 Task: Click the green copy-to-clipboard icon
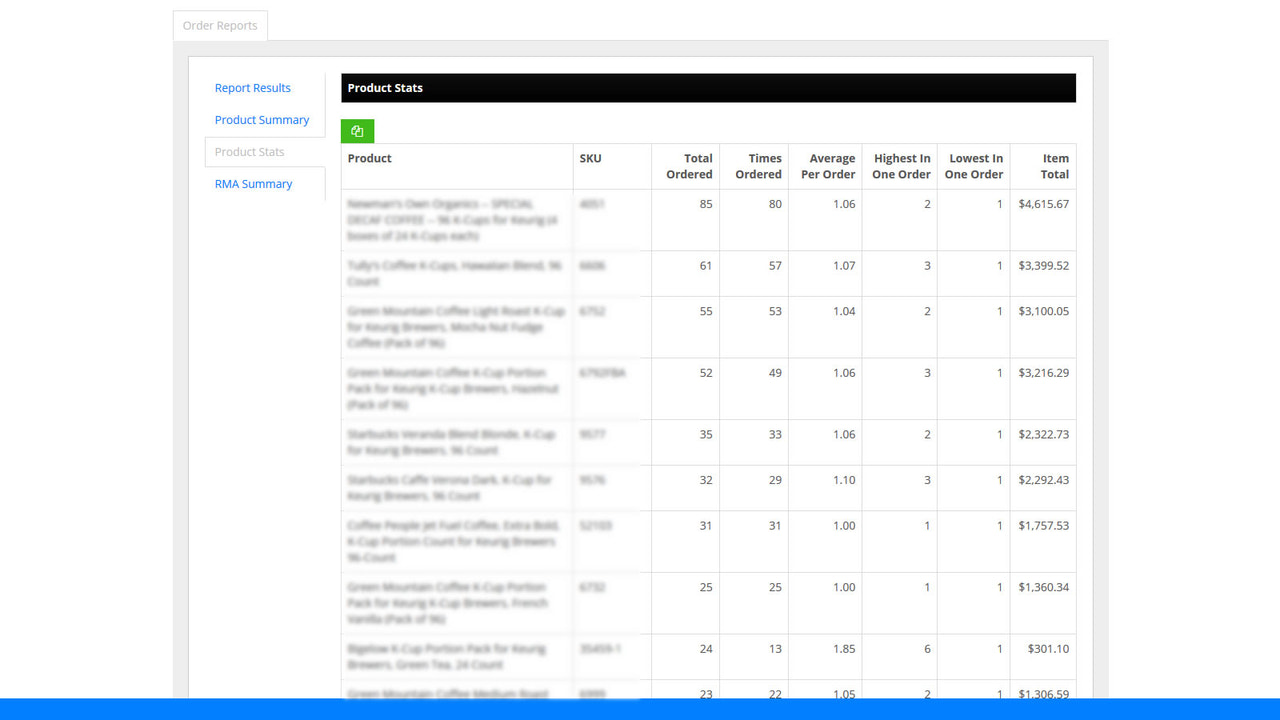click(x=357, y=130)
